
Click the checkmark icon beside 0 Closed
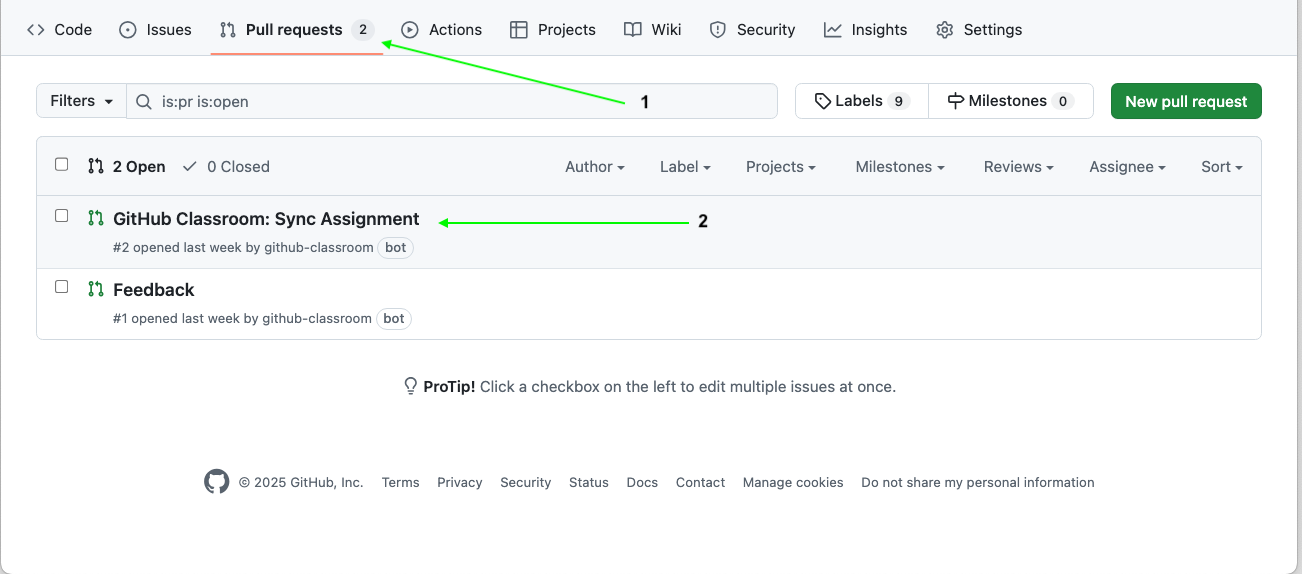[x=190, y=166]
